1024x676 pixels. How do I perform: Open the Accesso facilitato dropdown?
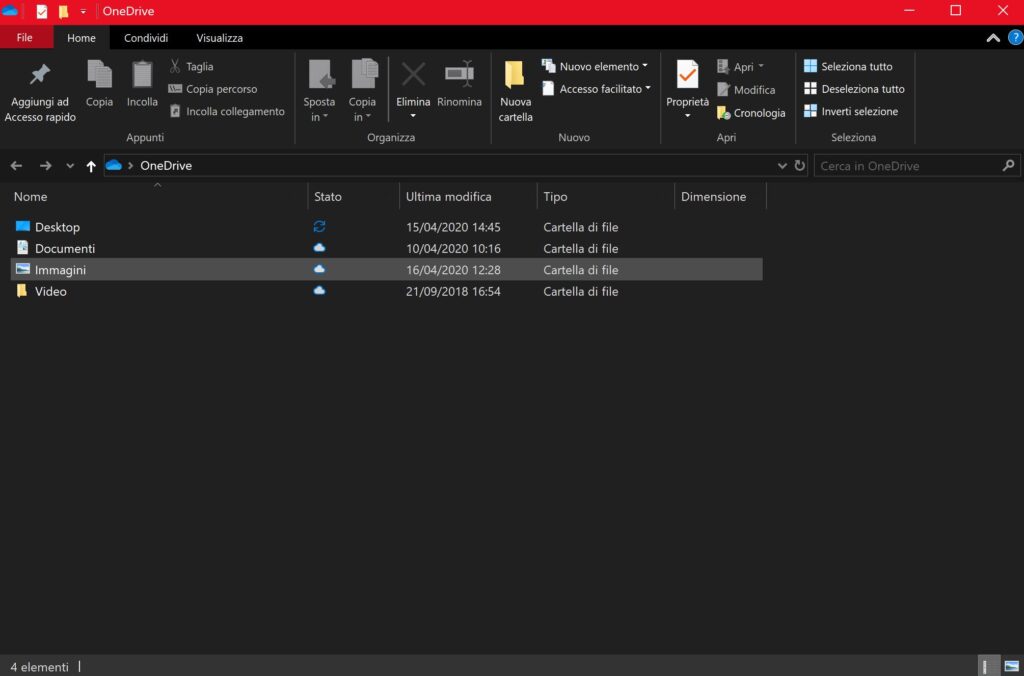click(x=596, y=89)
